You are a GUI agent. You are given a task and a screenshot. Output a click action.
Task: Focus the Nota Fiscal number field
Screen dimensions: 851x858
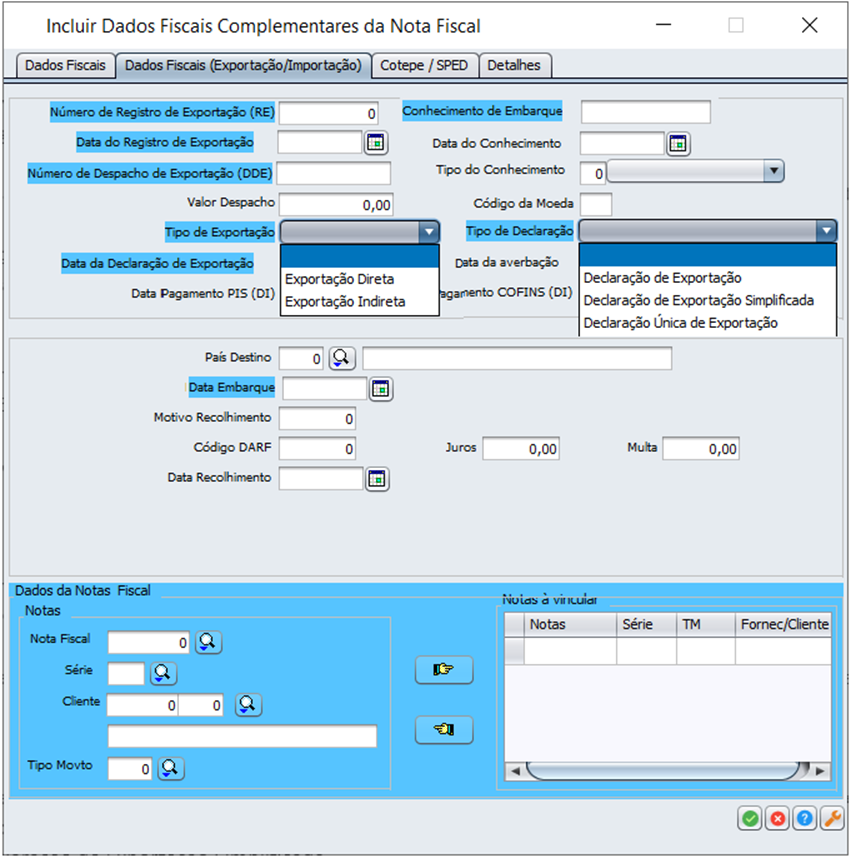pos(149,642)
